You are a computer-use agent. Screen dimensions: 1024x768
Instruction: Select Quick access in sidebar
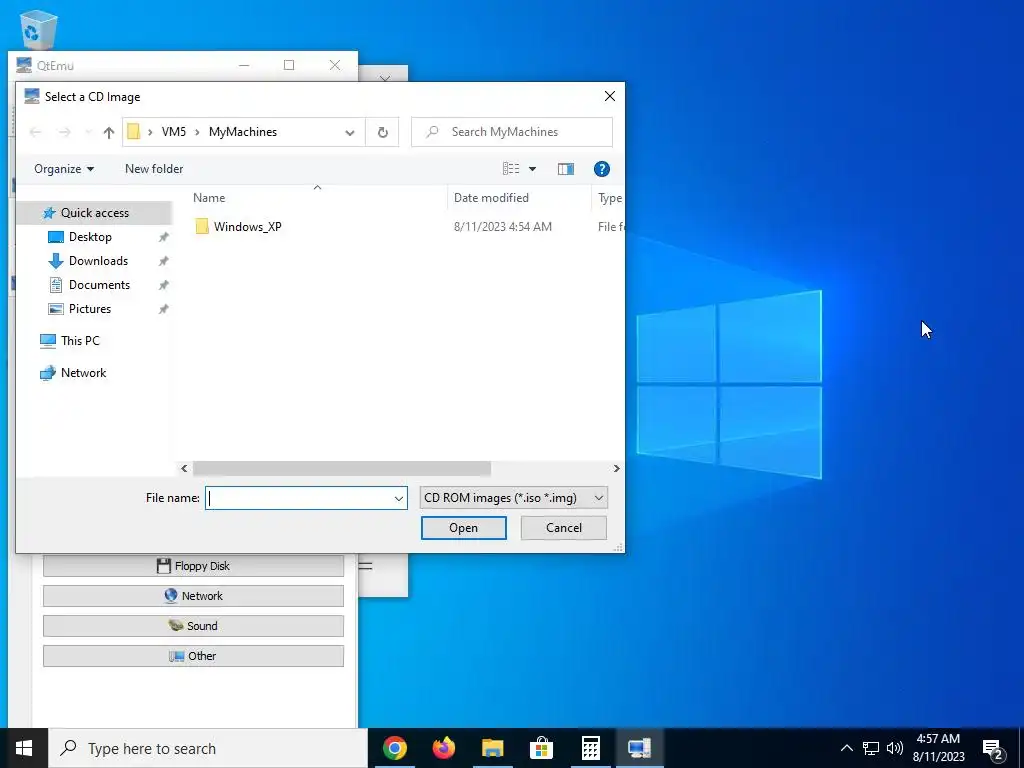tap(95, 213)
